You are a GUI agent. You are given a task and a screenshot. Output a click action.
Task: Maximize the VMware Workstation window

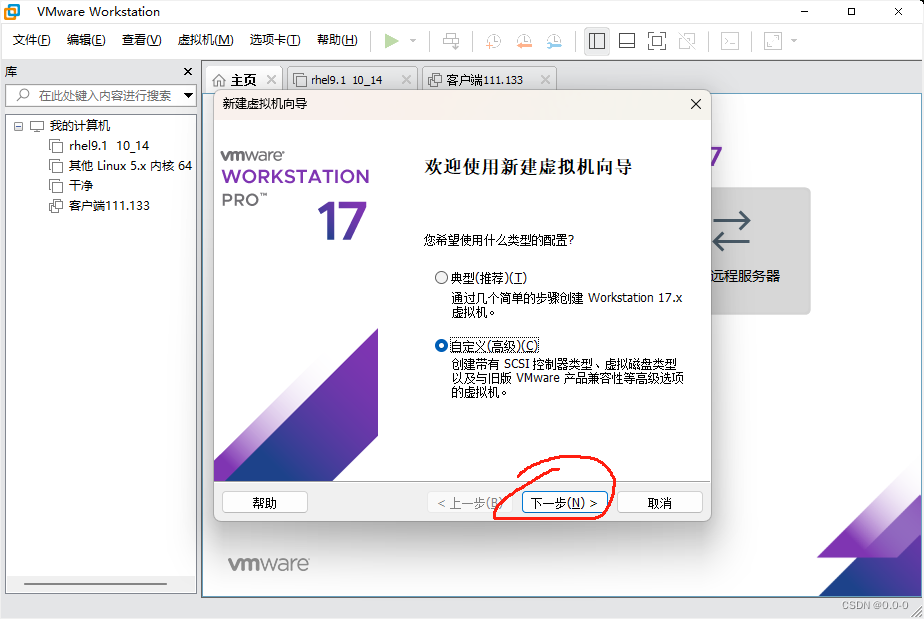pyautogui.click(x=852, y=11)
